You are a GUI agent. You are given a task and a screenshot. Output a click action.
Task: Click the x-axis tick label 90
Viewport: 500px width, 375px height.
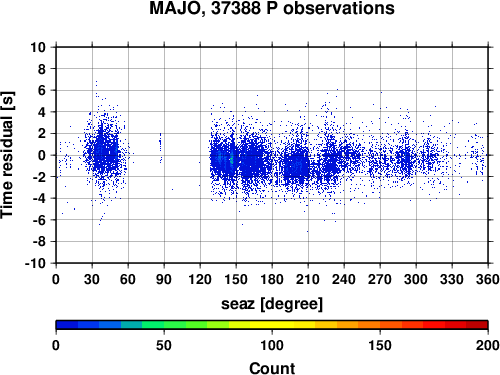coord(164,279)
